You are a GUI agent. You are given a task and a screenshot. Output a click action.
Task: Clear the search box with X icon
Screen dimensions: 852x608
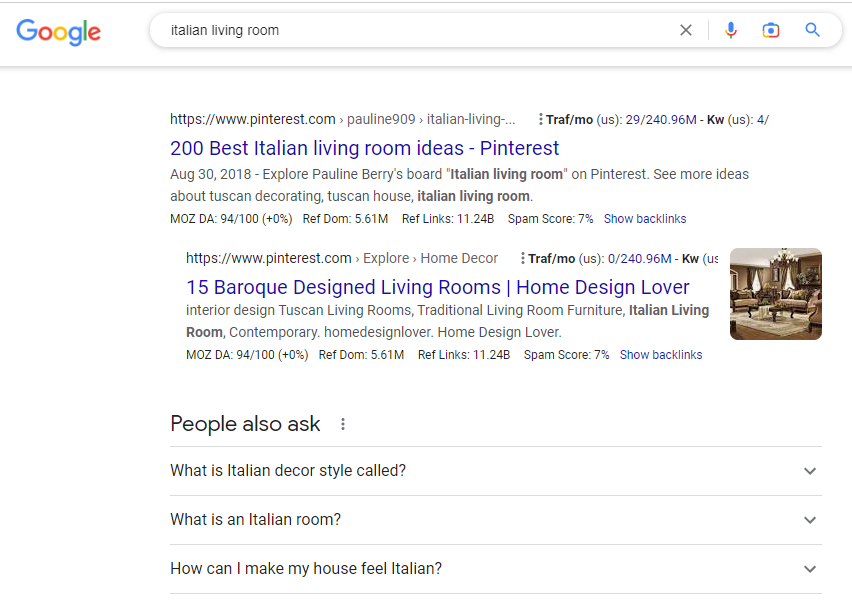point(686,30)
